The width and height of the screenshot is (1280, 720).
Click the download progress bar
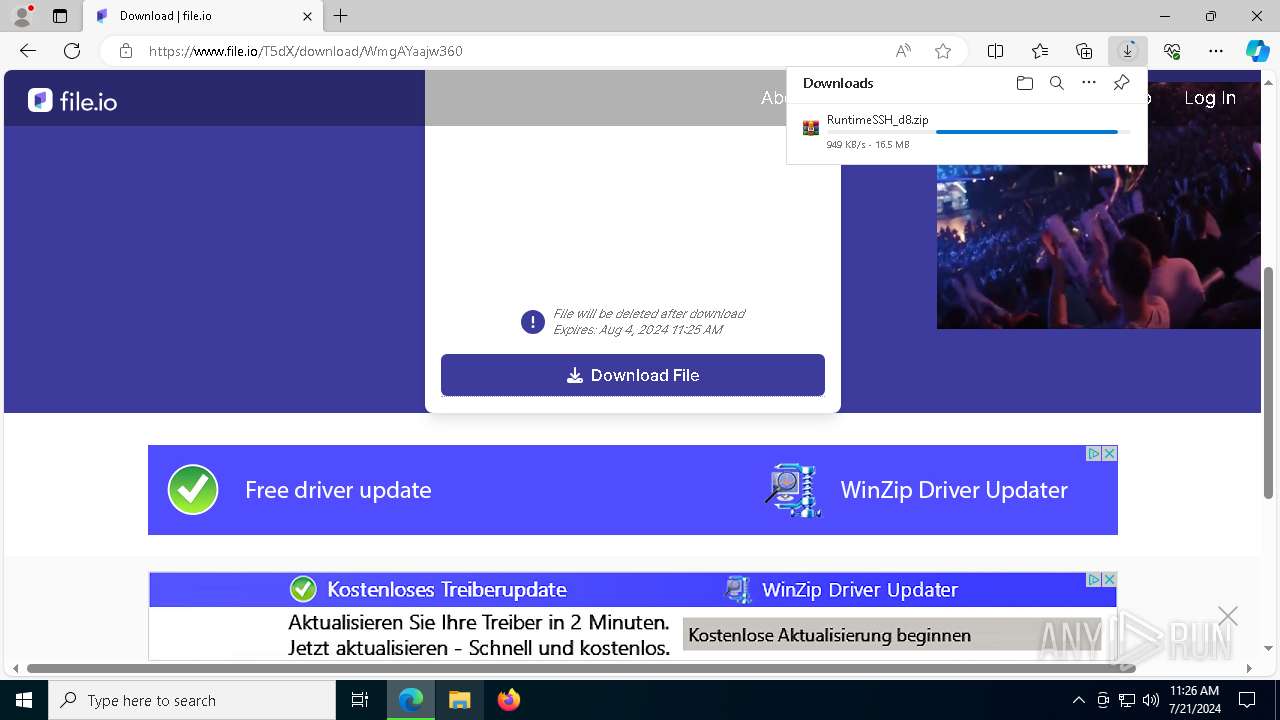[979, 132]
